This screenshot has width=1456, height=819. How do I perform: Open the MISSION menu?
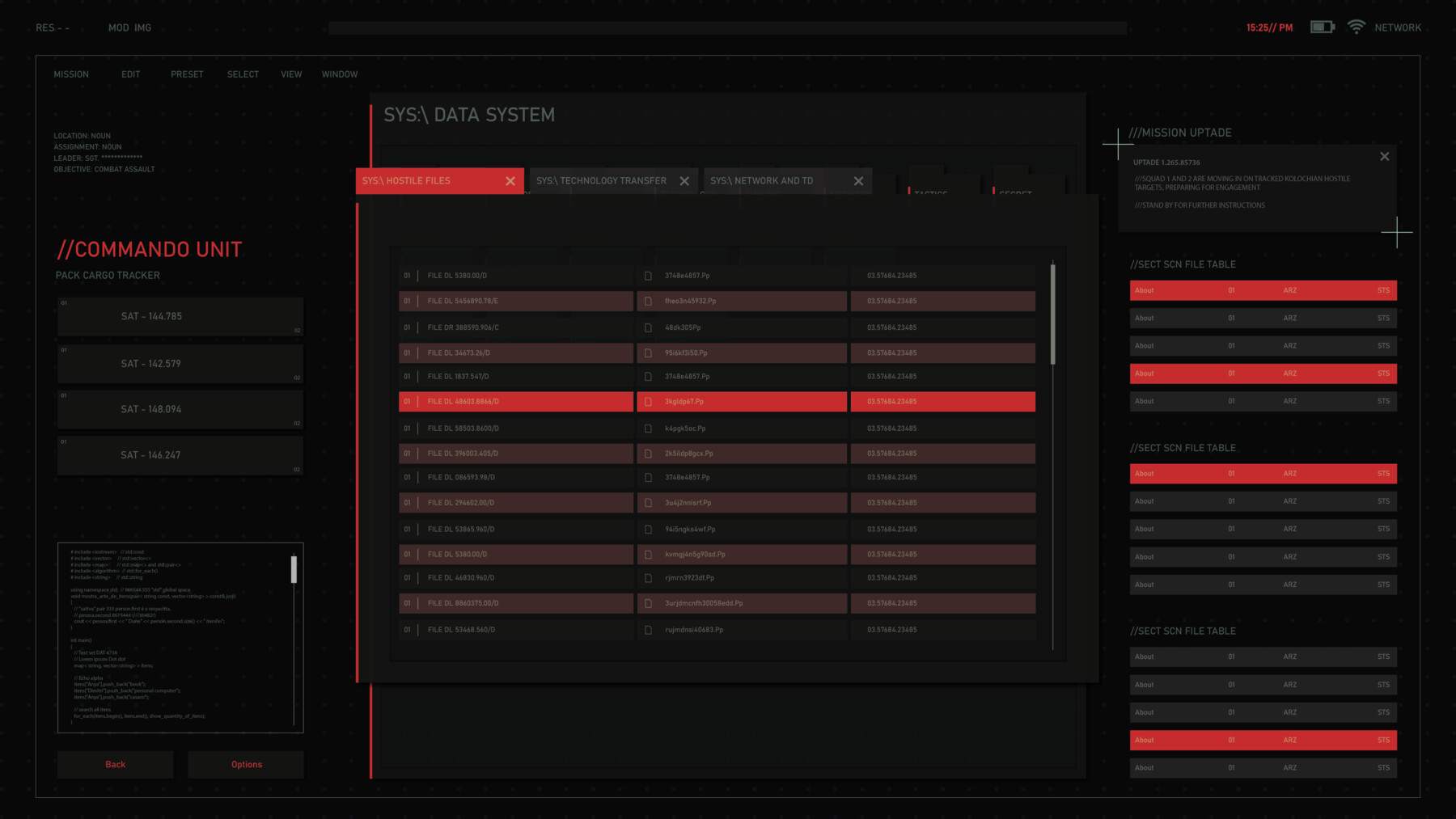[71, 74]
